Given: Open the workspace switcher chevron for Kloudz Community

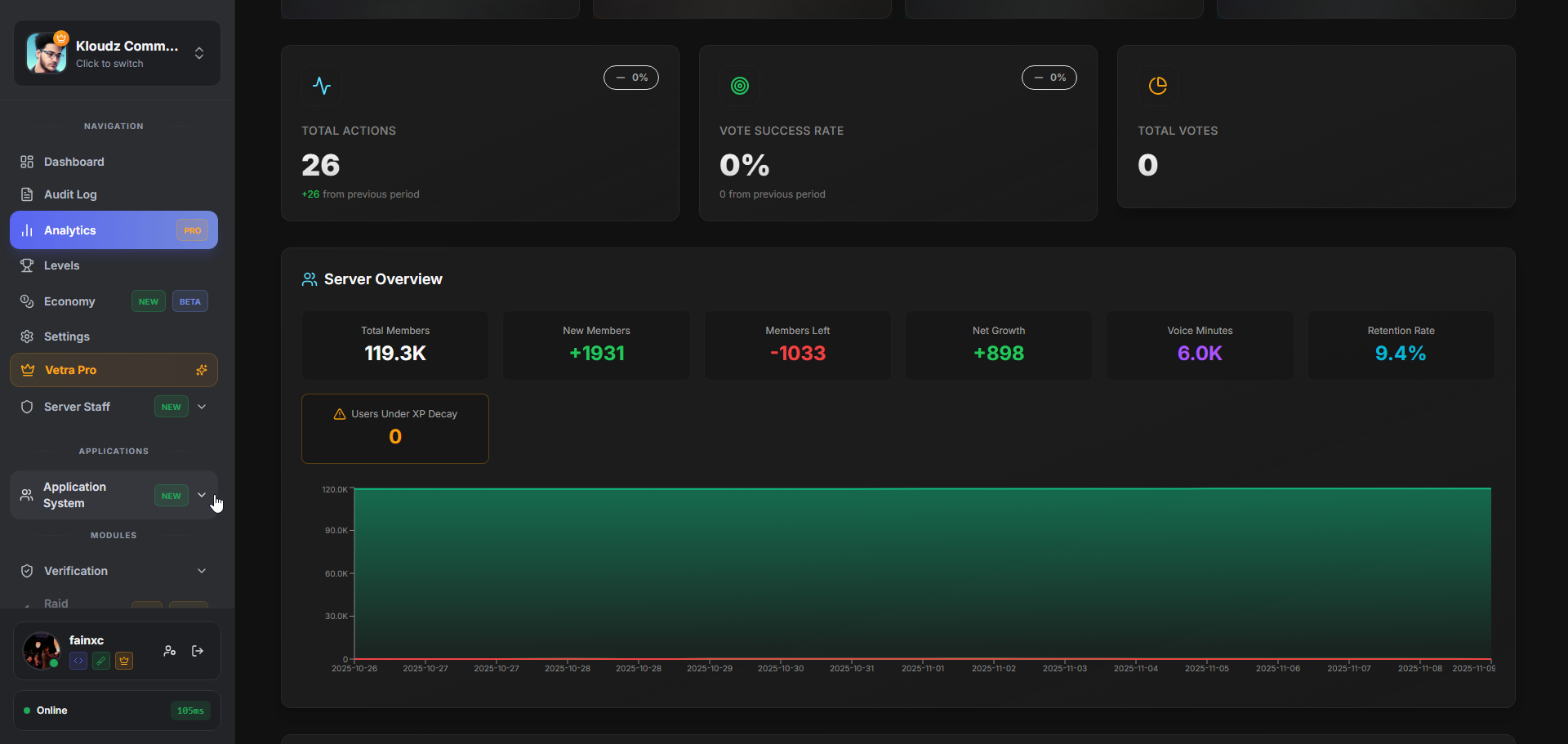Looking at the screenshot, I should pos(198,53).
